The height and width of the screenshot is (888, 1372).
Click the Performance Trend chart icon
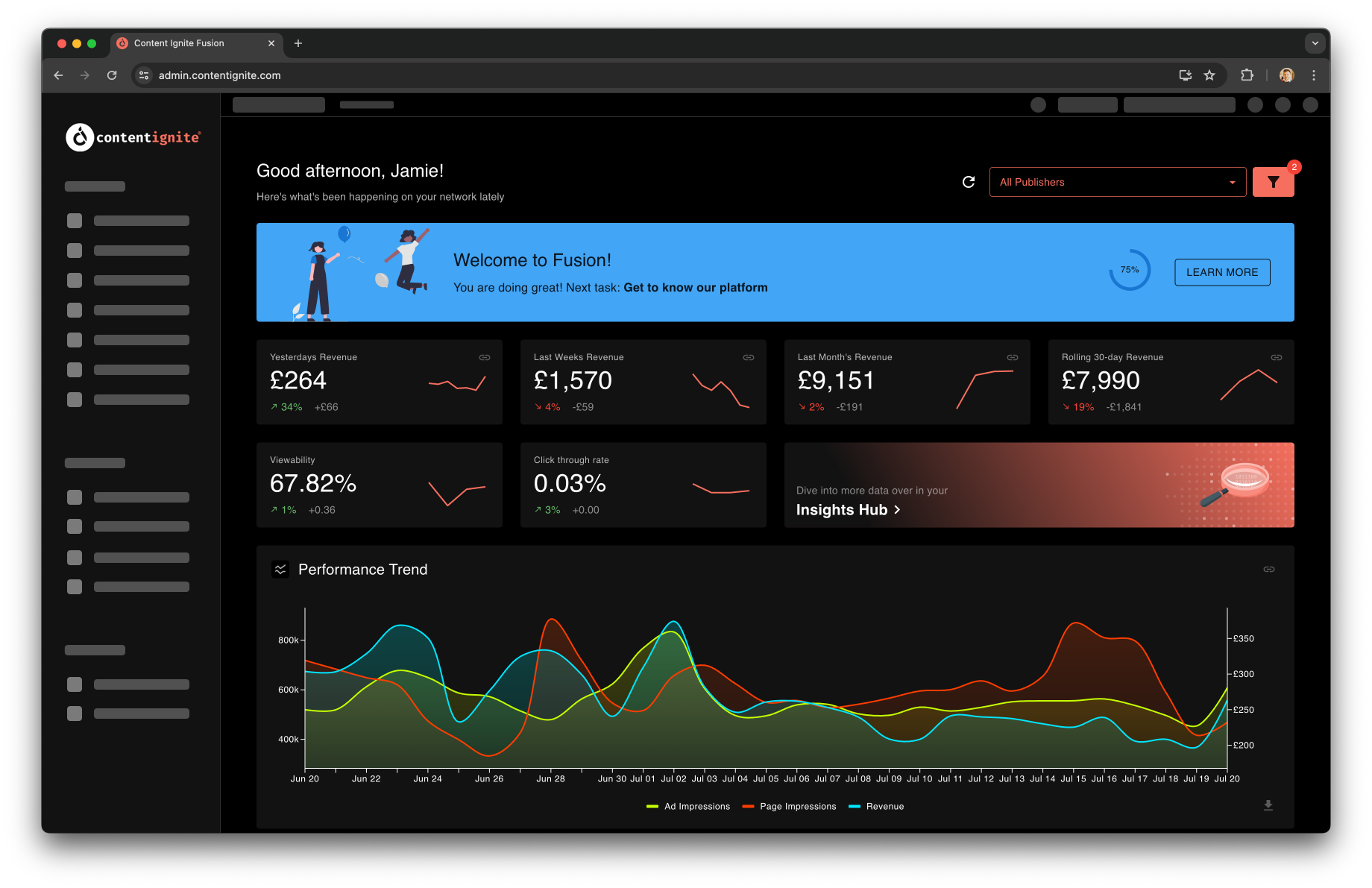point(280,570)
